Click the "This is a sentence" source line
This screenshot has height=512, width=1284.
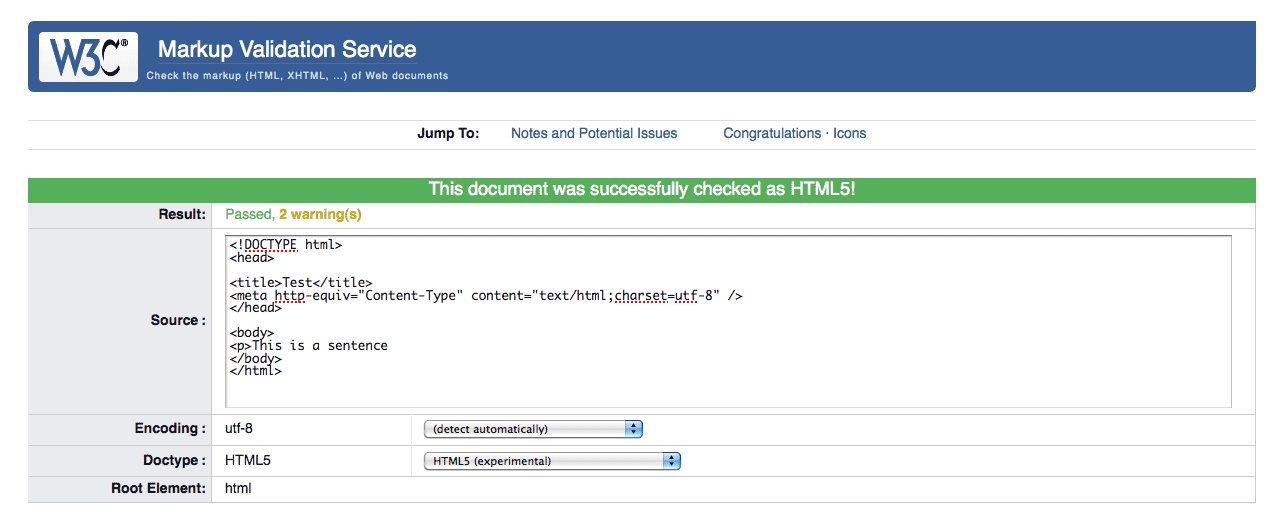click(309, 346)
